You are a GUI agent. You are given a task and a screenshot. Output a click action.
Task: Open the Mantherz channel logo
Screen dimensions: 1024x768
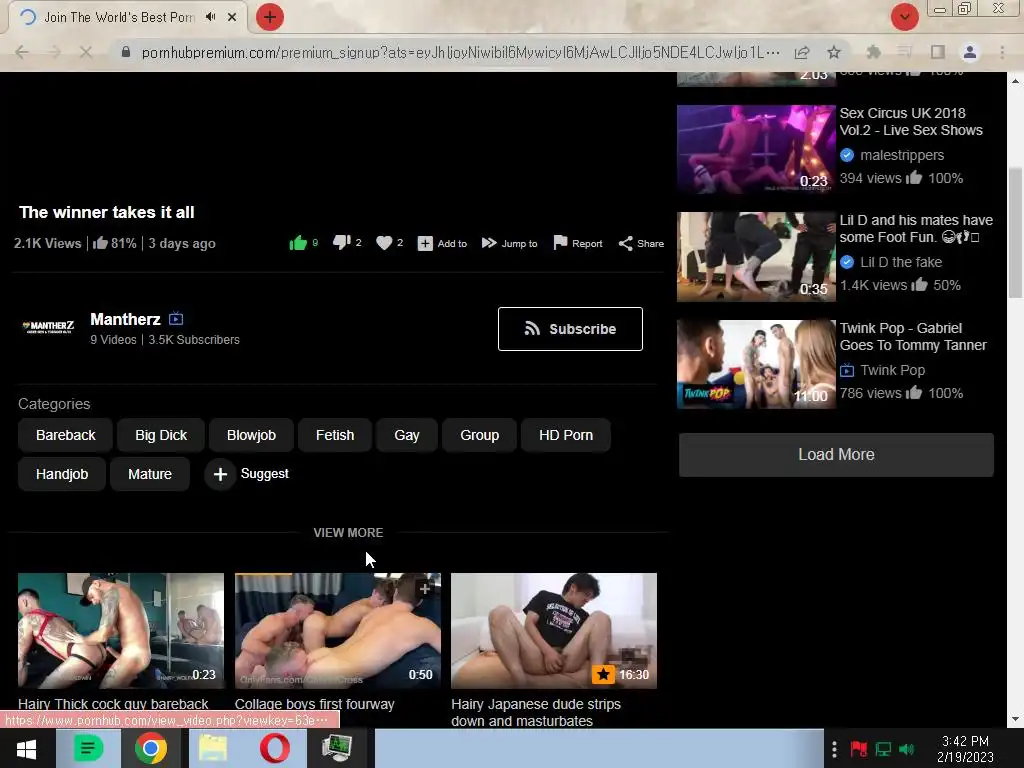tap(48, 326)
